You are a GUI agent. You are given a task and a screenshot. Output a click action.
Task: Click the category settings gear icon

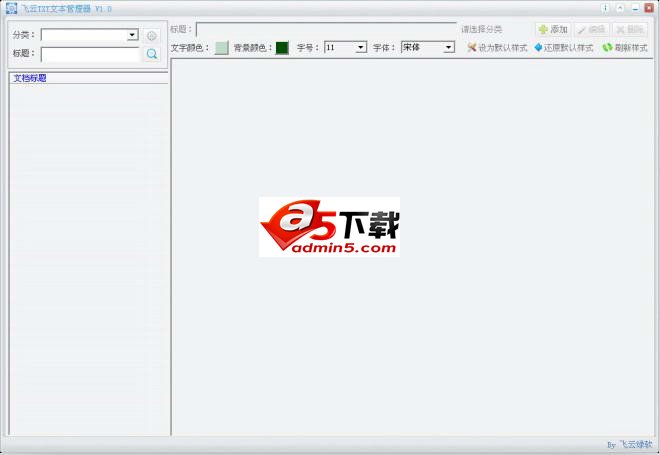[152, 35]
